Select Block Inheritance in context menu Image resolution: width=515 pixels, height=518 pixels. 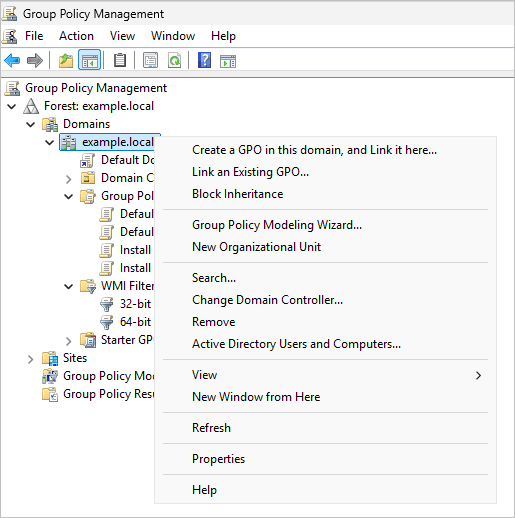(237, 194)
